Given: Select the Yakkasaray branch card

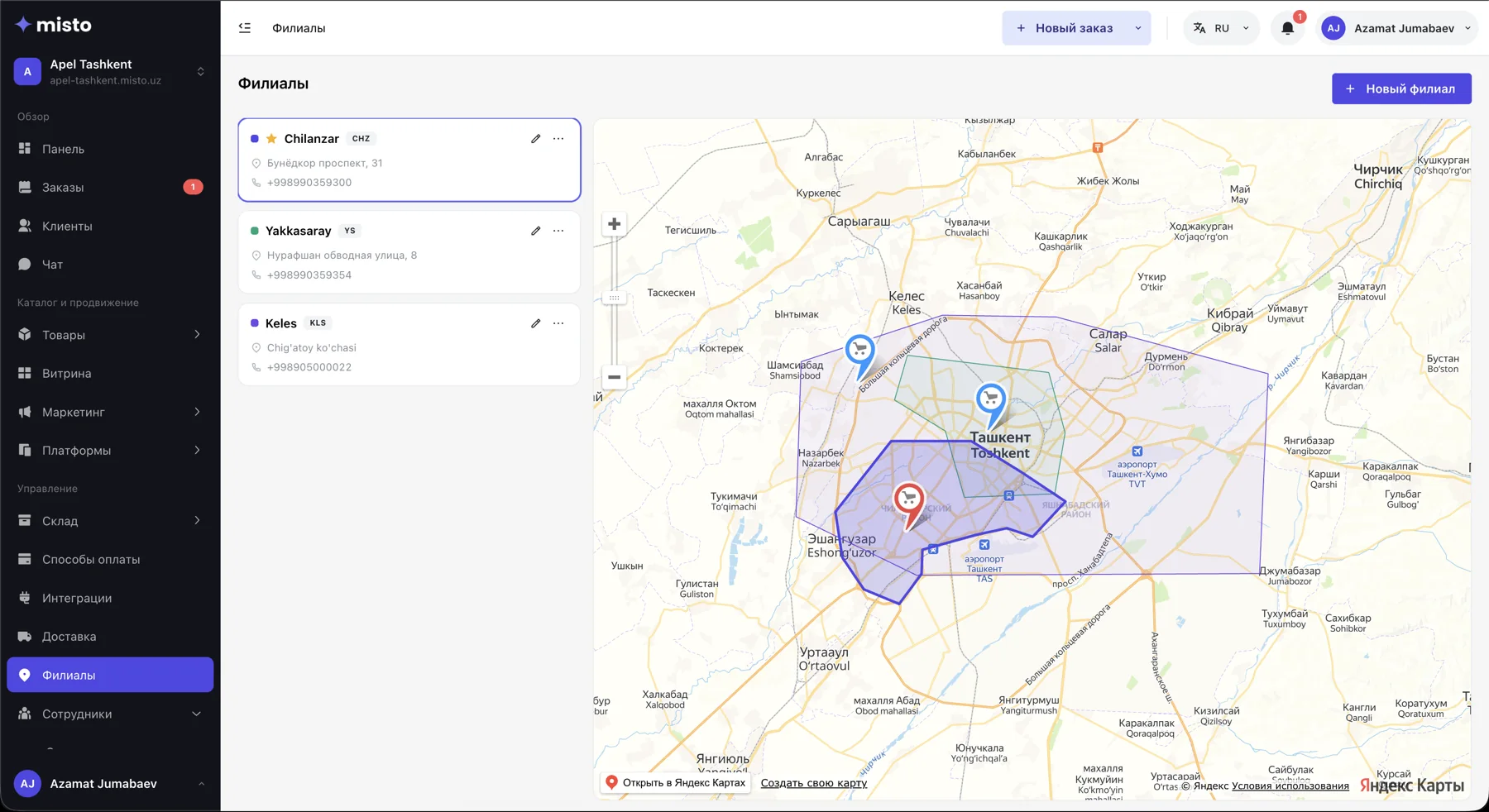Looking at the screenshot, I should click(409, 252).
